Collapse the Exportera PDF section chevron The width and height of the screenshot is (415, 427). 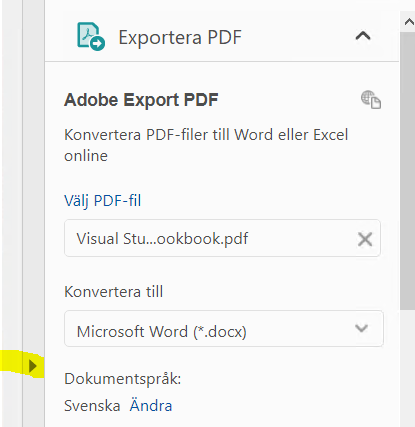(x=363, y=35)
